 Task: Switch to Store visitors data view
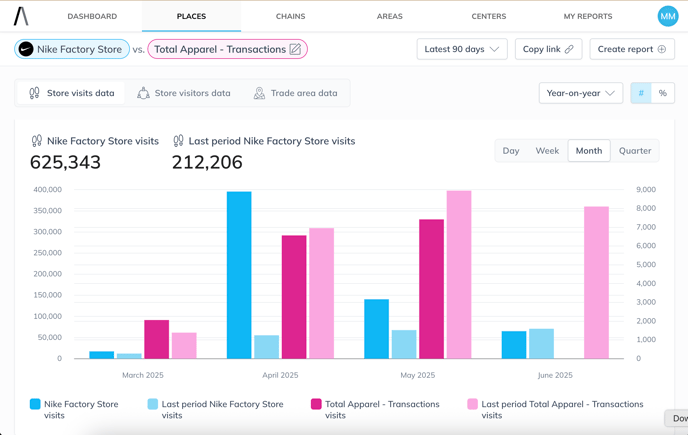pos(183,93)
